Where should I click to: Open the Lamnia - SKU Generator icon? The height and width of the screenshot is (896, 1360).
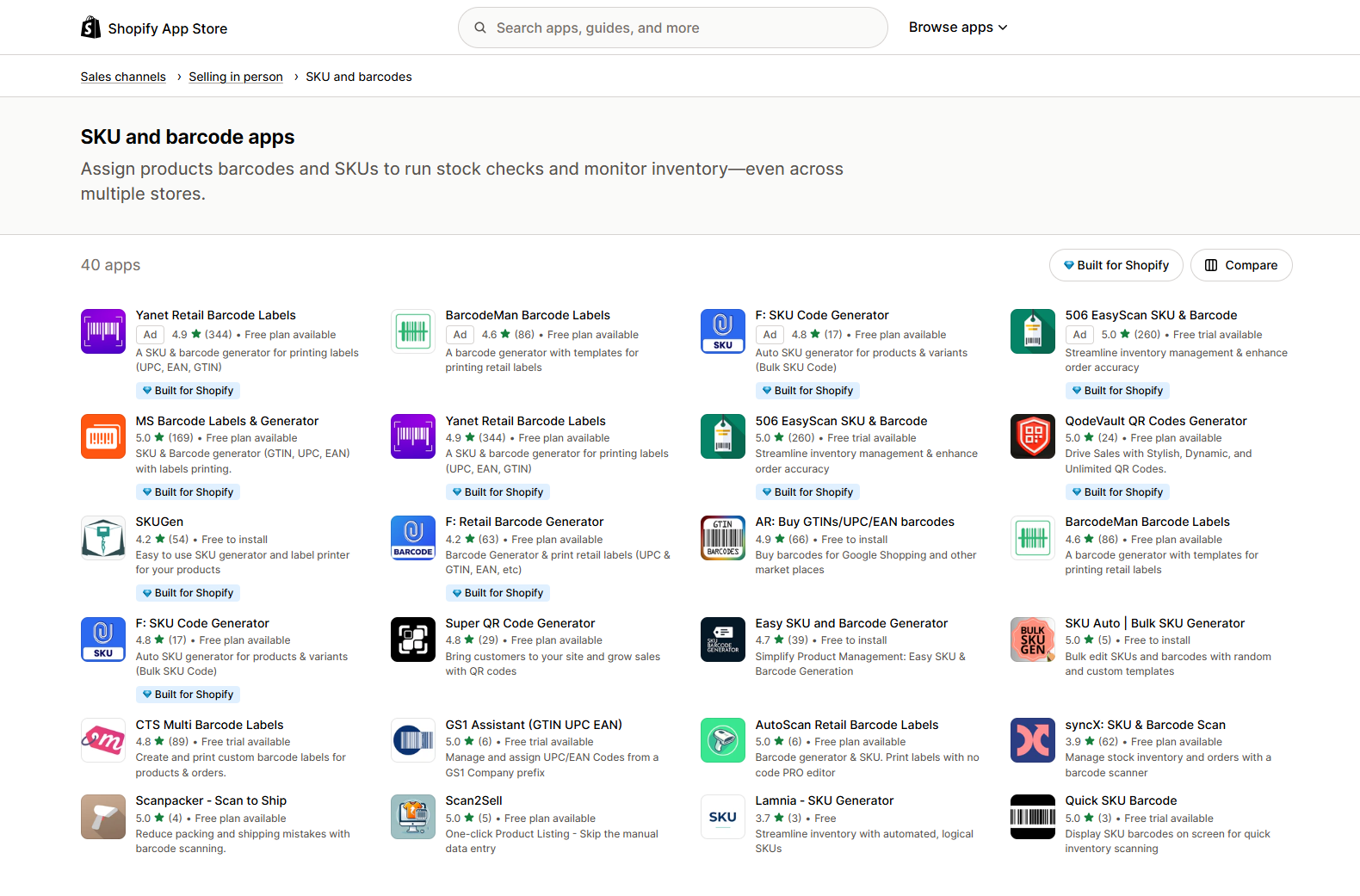pos(723,817)
